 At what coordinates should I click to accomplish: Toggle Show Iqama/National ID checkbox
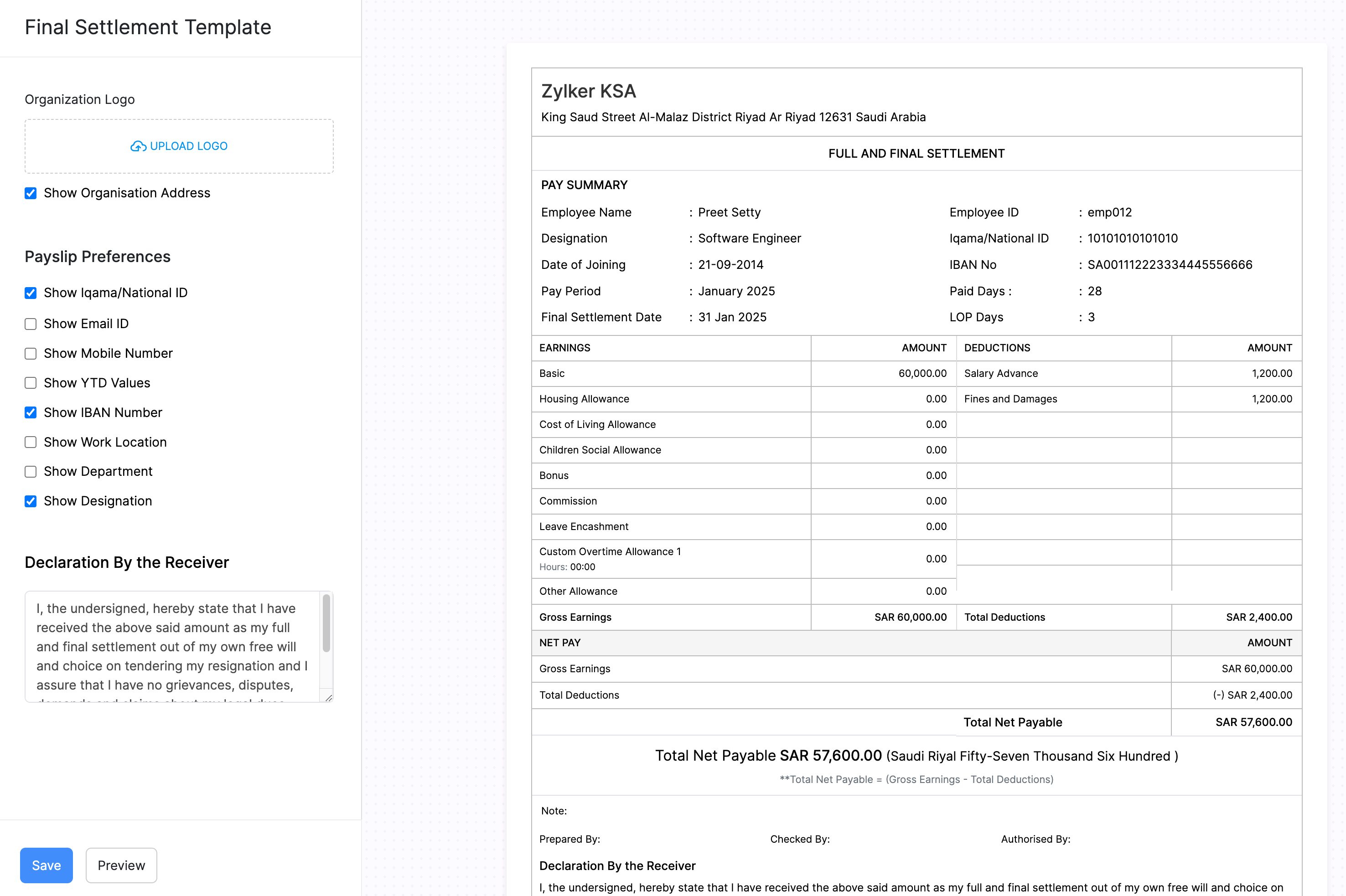30,292
